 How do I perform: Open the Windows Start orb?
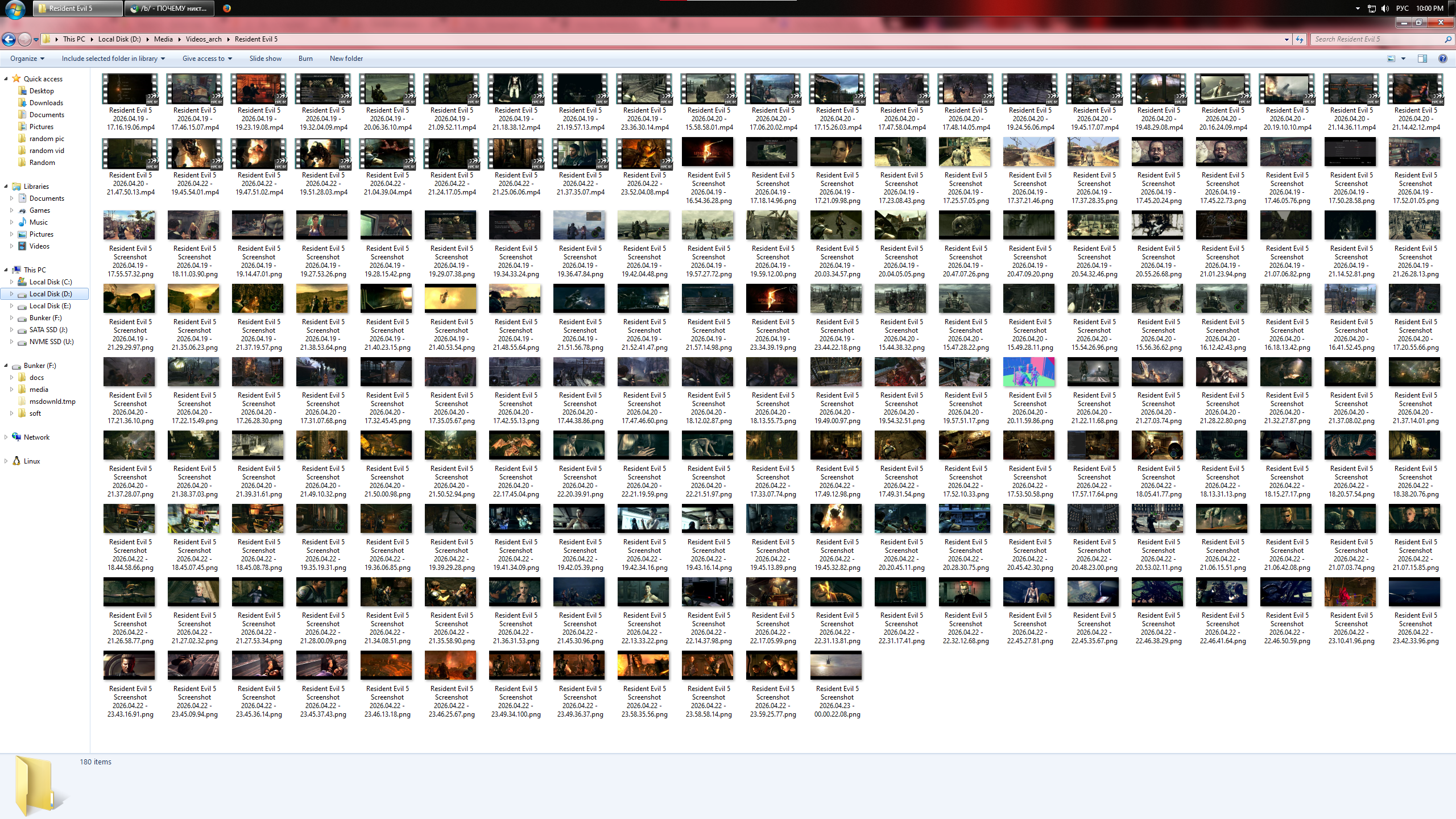click(15, 9)
